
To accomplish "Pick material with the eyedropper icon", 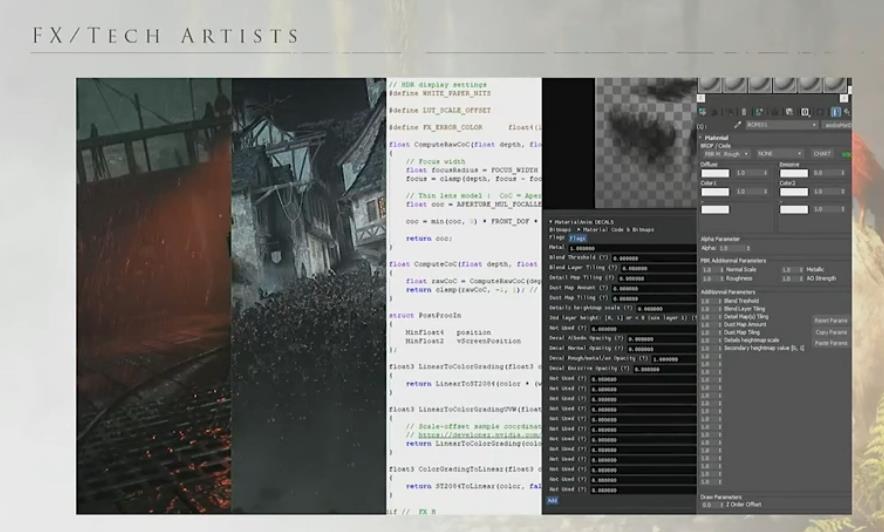I will (x=737, y=125).
